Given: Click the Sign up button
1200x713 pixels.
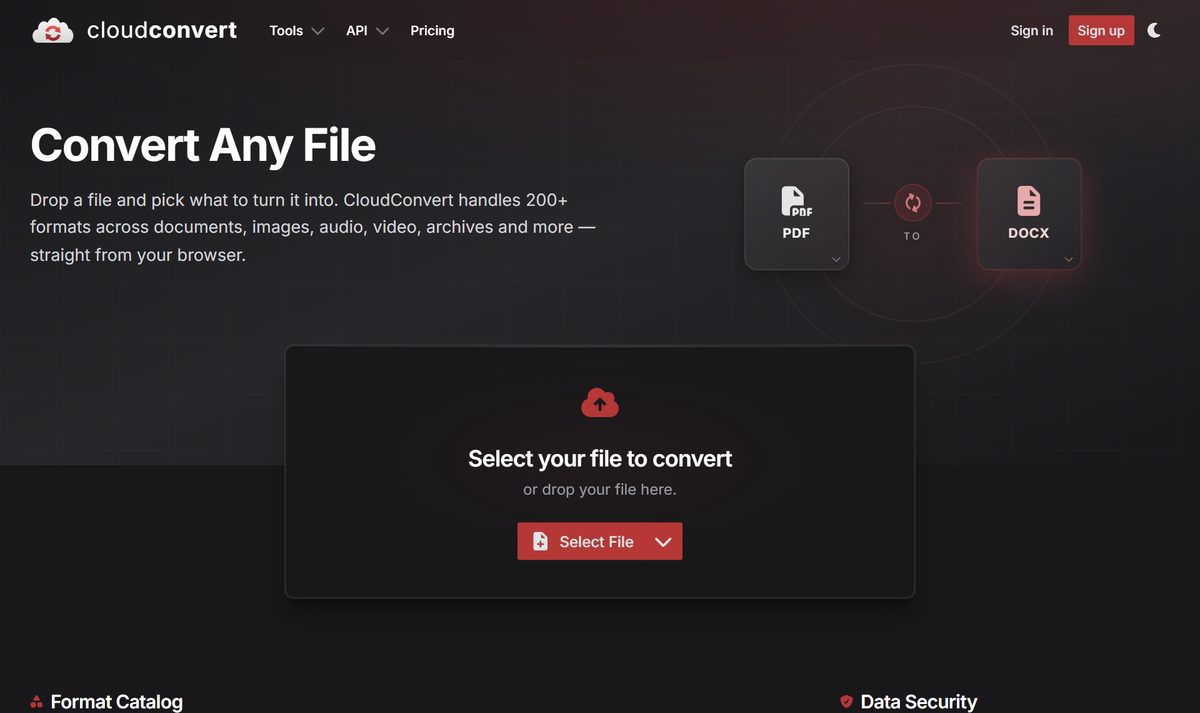Looking at the screenshot, I should pos(1101,31).
